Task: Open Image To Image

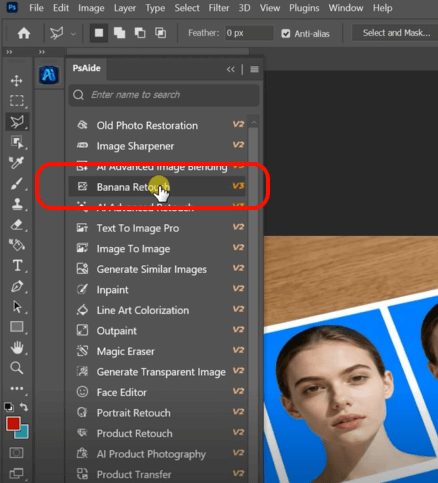Action: [157, 249]
